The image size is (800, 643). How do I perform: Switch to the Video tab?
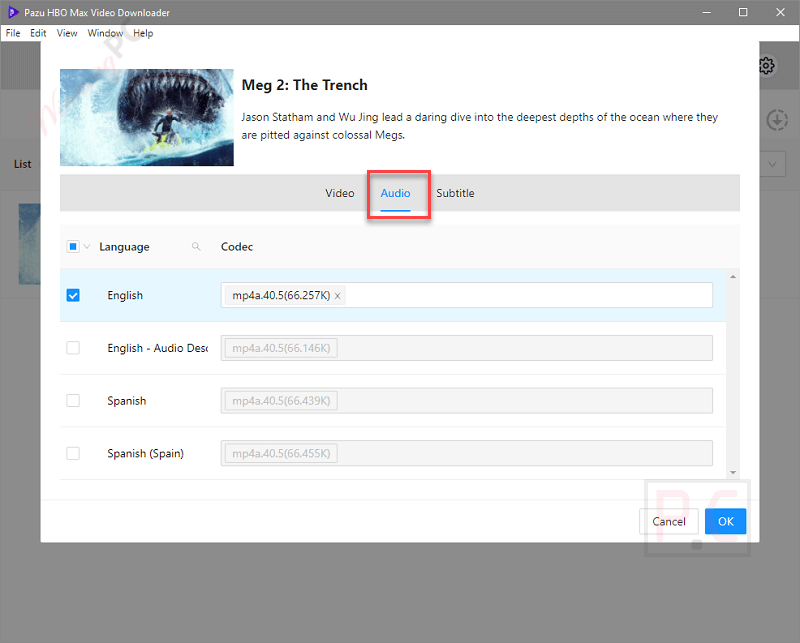click(x=340, y=193)
